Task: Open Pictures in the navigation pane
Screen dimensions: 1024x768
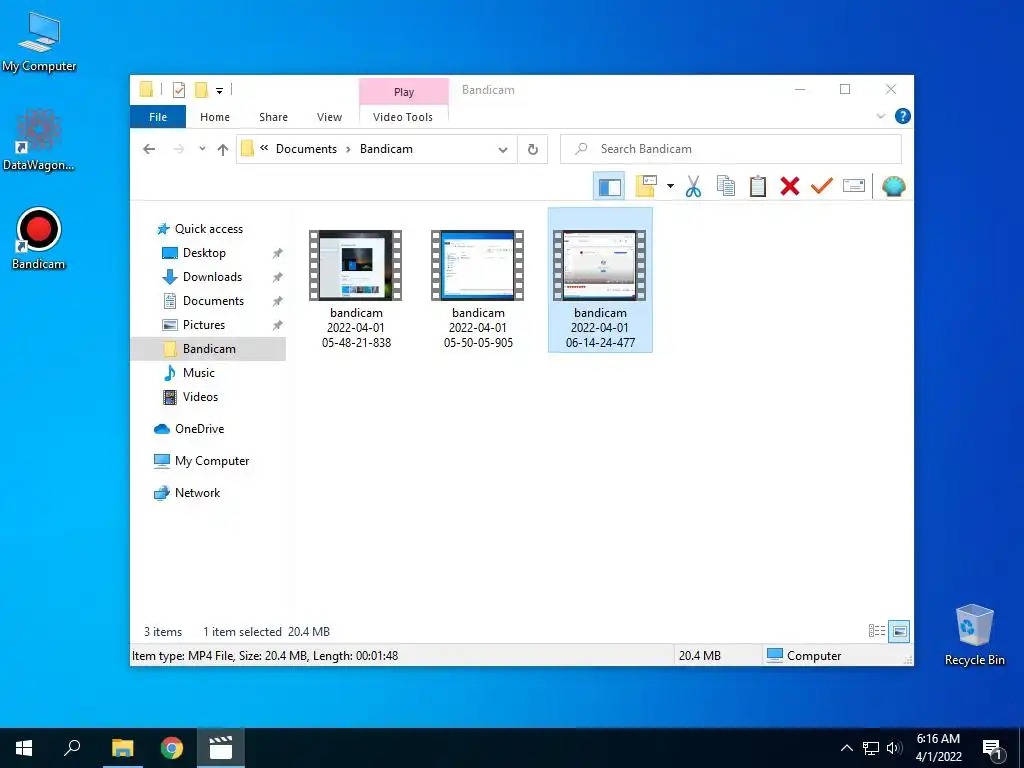Action: click(203, 325)
